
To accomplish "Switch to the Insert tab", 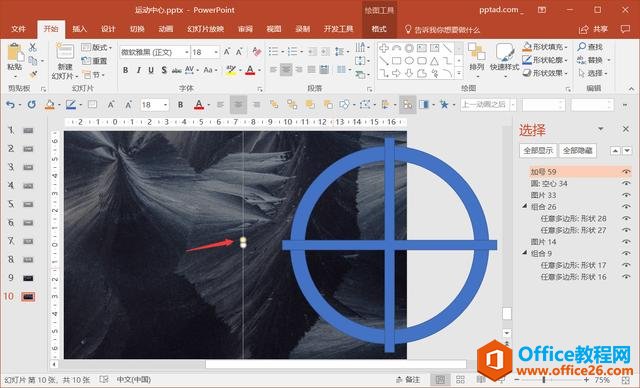I will (79, 29).
